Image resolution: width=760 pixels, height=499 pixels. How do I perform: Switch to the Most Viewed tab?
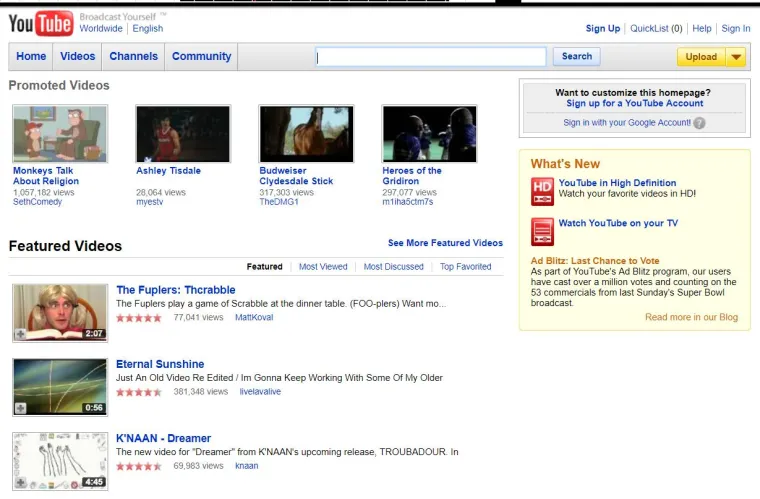(x=323, y=267)
